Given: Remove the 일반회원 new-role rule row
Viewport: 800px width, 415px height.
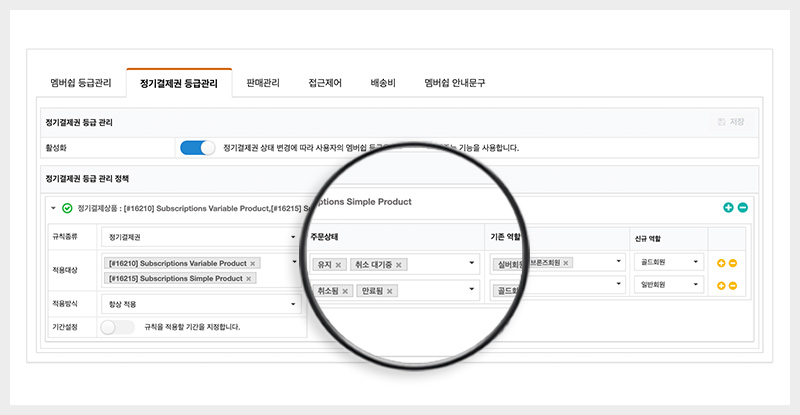Looking at the screenshot, I should pos(733,285).
